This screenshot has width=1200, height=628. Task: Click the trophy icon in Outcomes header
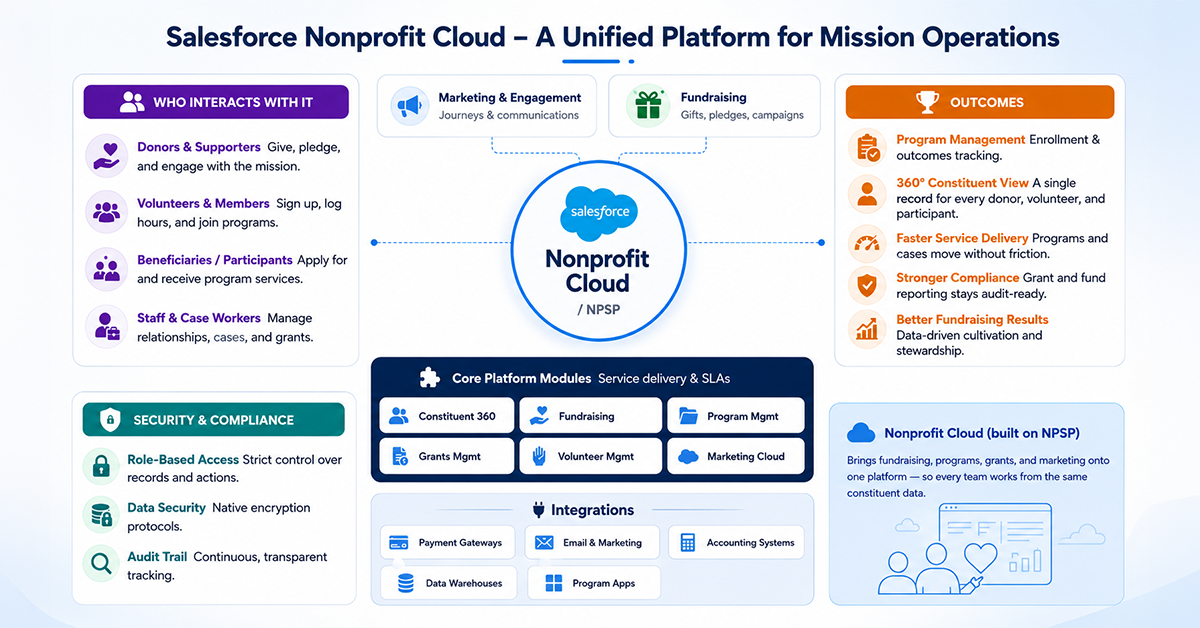(927, 102)
